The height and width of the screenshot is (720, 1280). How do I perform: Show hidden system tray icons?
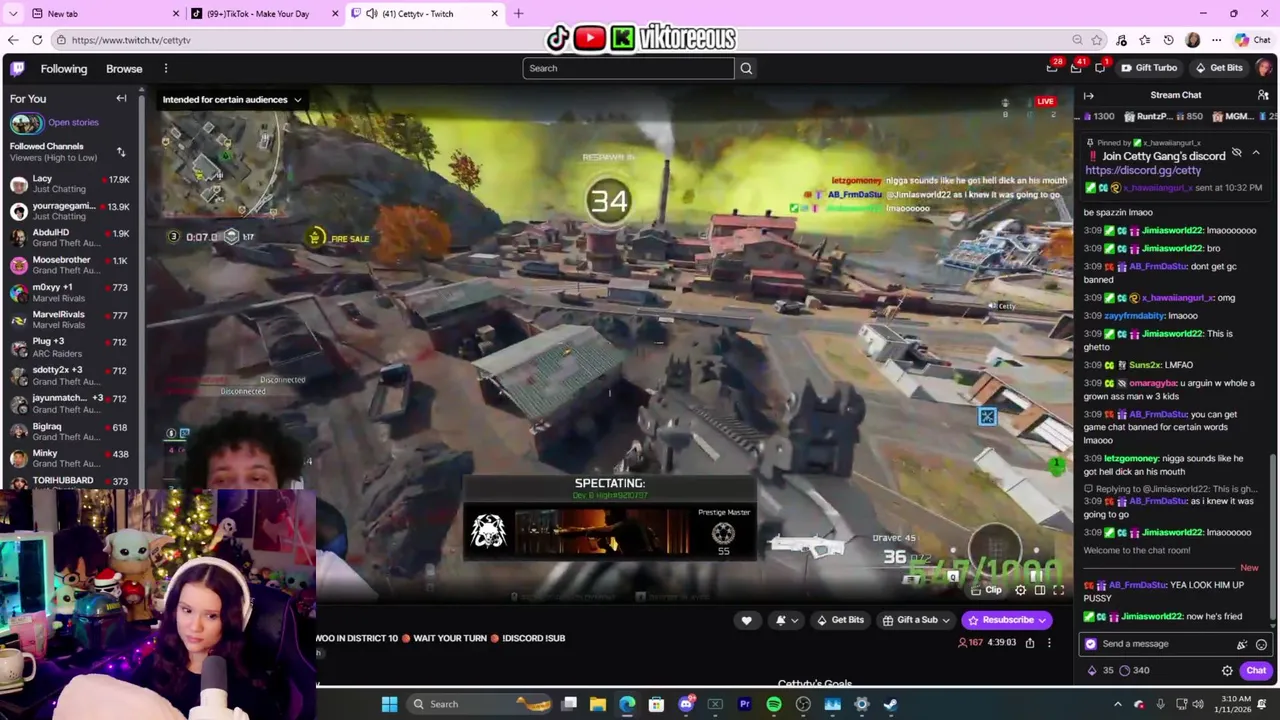tap(1118, 704)
